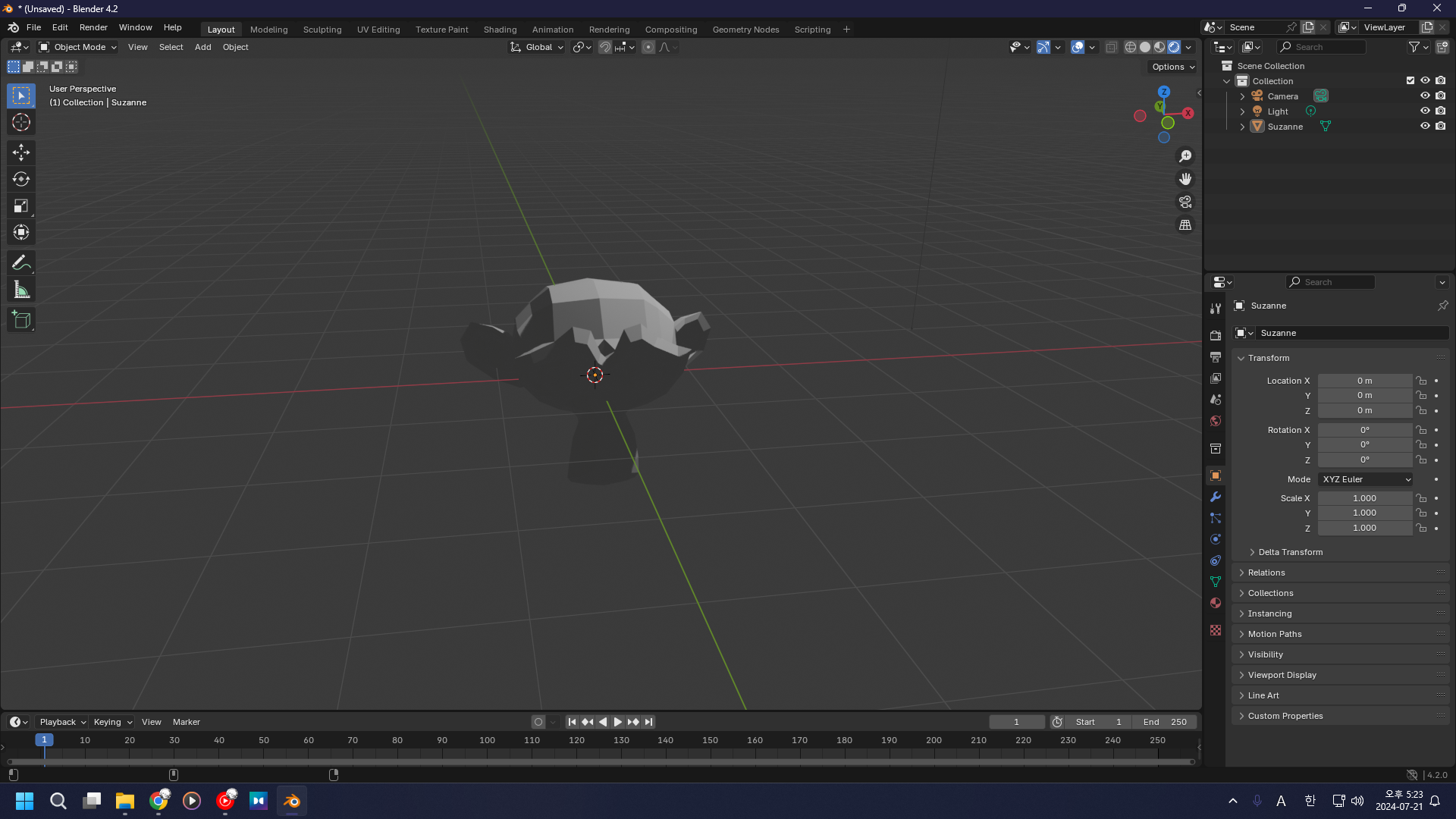Image resolution: width=1456 pixels, height=819 pixels.
Task: Open the viewport Add menu
Action: pyautogui.click(x=202, y=47)
